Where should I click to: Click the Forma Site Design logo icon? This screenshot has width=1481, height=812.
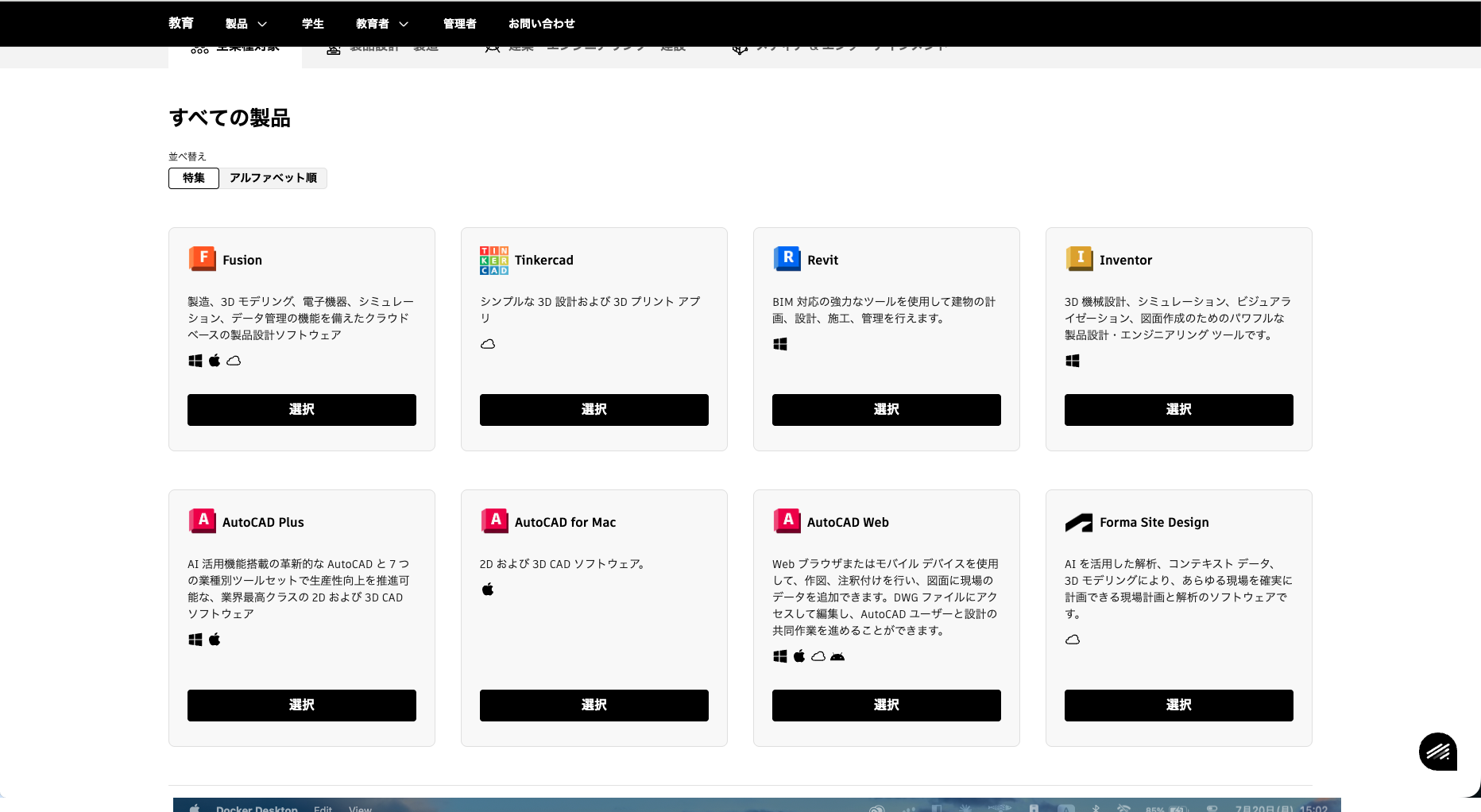click(1079, 523)
